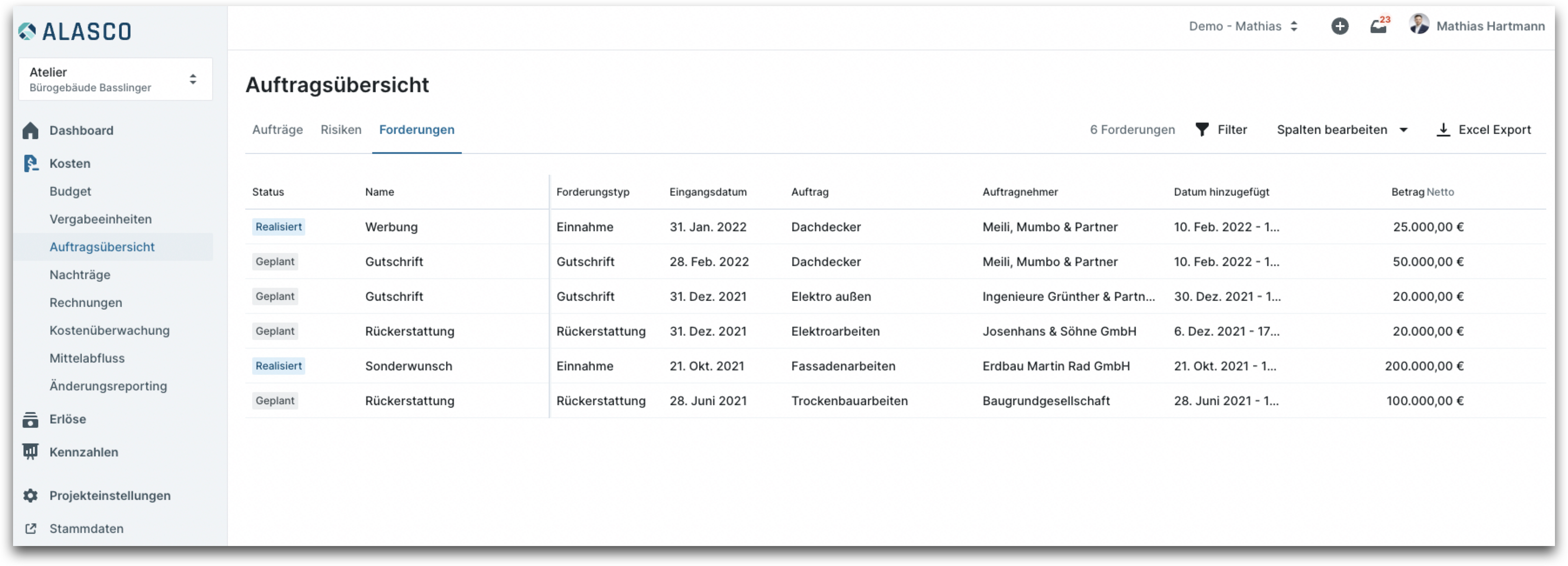Click the Trockenbauarbeiten order cell

849,401
